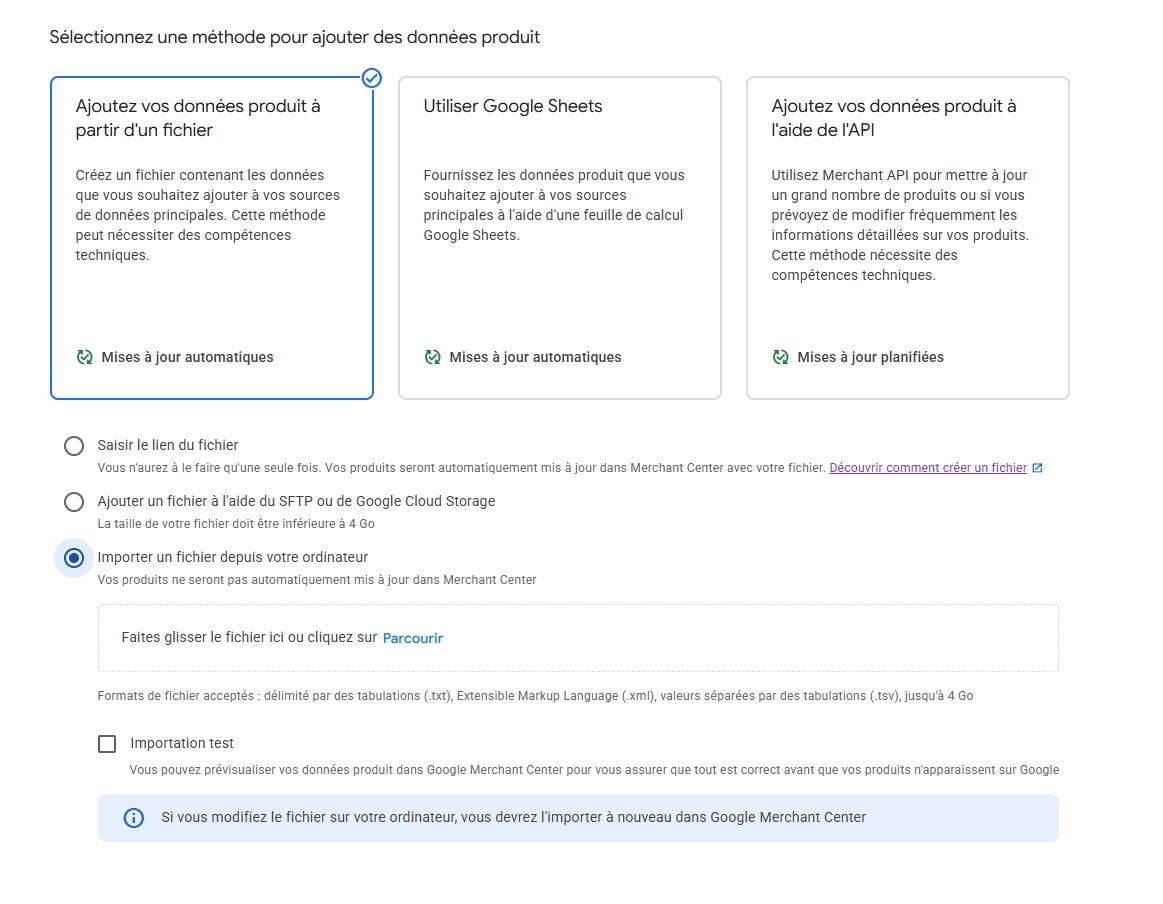Choose the 'Ajoutez vos données produit à l'aide de l'API' card
Image resolution: width=1163 pixels, height=904 pixels.
tap(907, 238)
